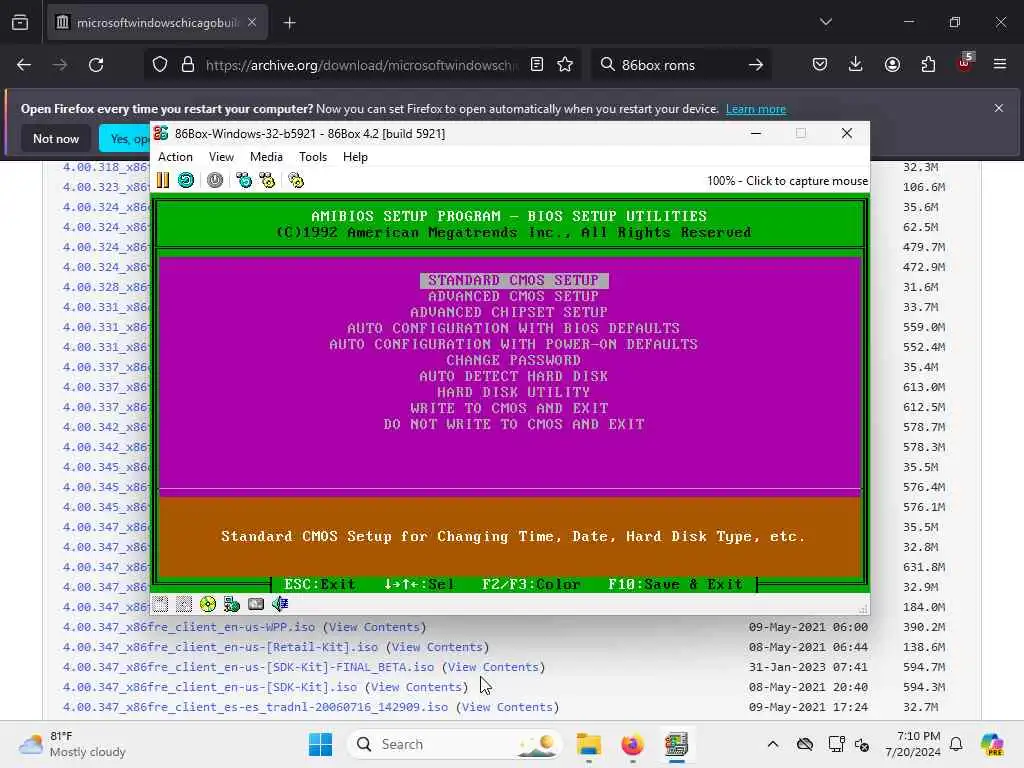Open the Tools menu in 86Box
1024x768 pixels.
(313, 157)
